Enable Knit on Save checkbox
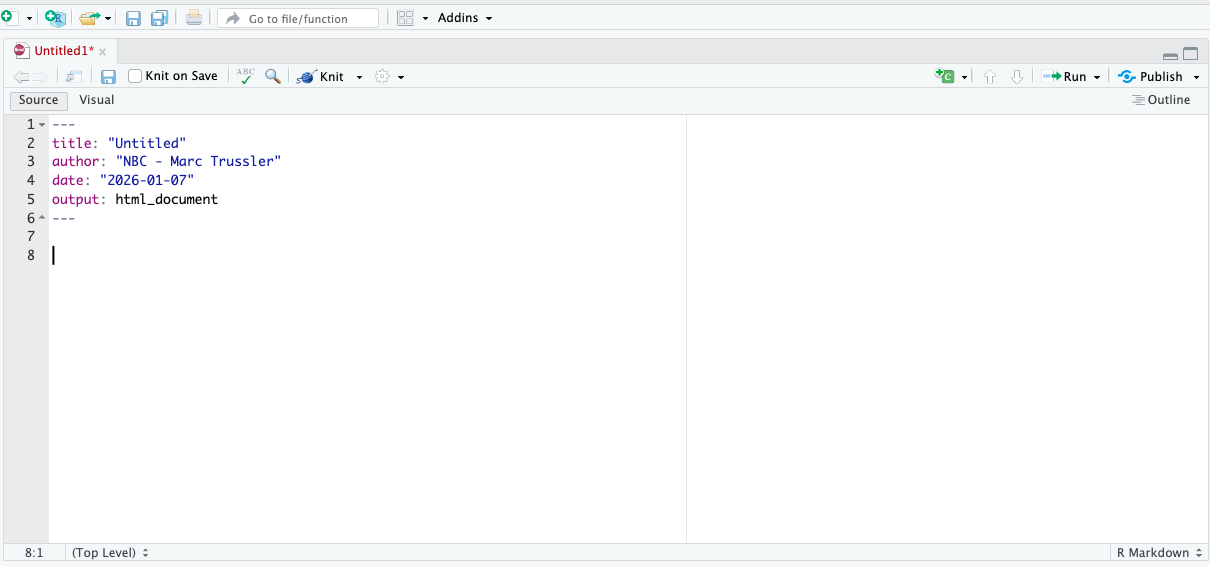1210x566 pixels. pyautogui.click(x=135, y=76)
